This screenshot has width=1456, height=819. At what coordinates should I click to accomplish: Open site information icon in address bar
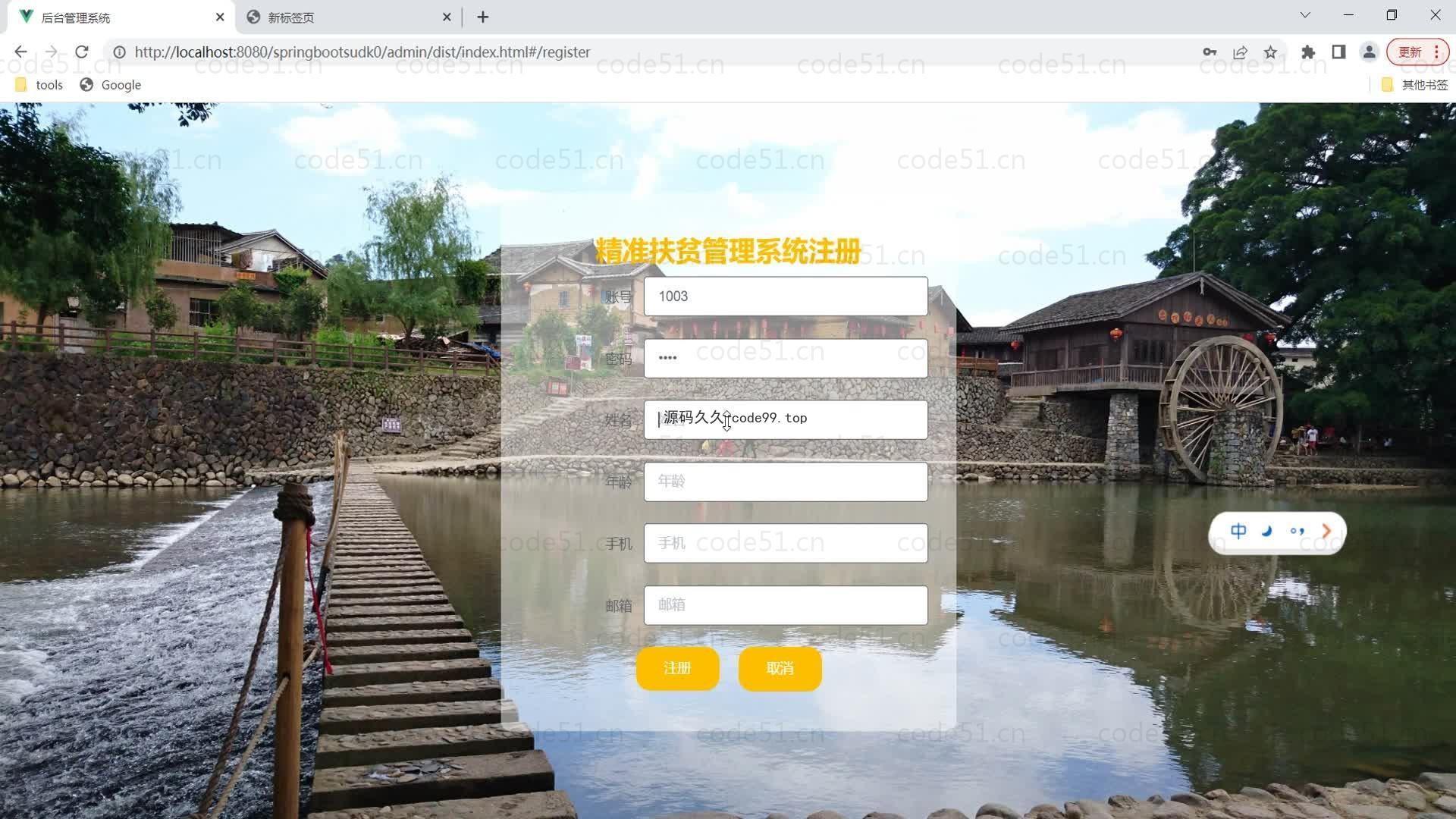tap(119, 52)
